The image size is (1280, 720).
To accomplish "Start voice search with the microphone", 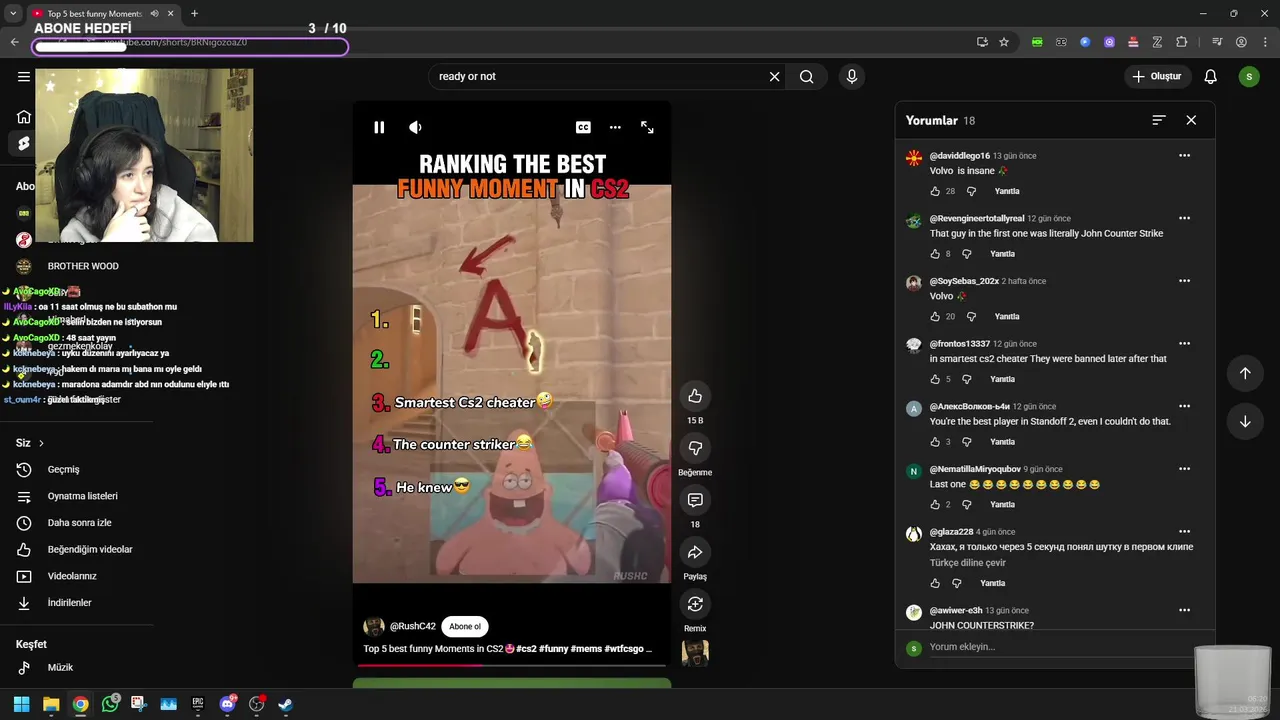I will click(x=852, y=76).
